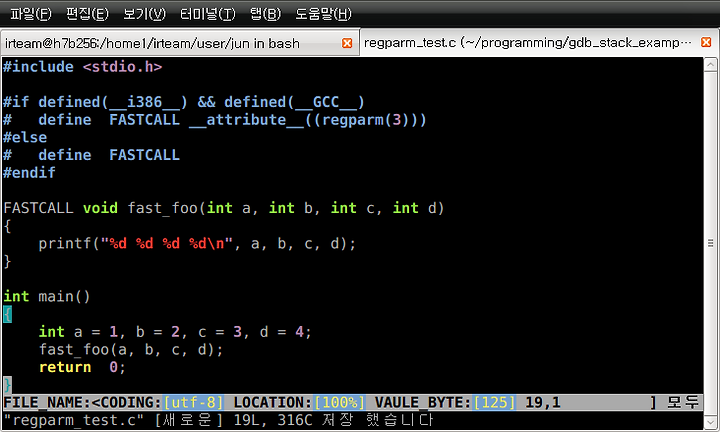Place cursor on main's opening brace
Screen dimensions: 720x432
pyautogui.click(x=7, y=314)
